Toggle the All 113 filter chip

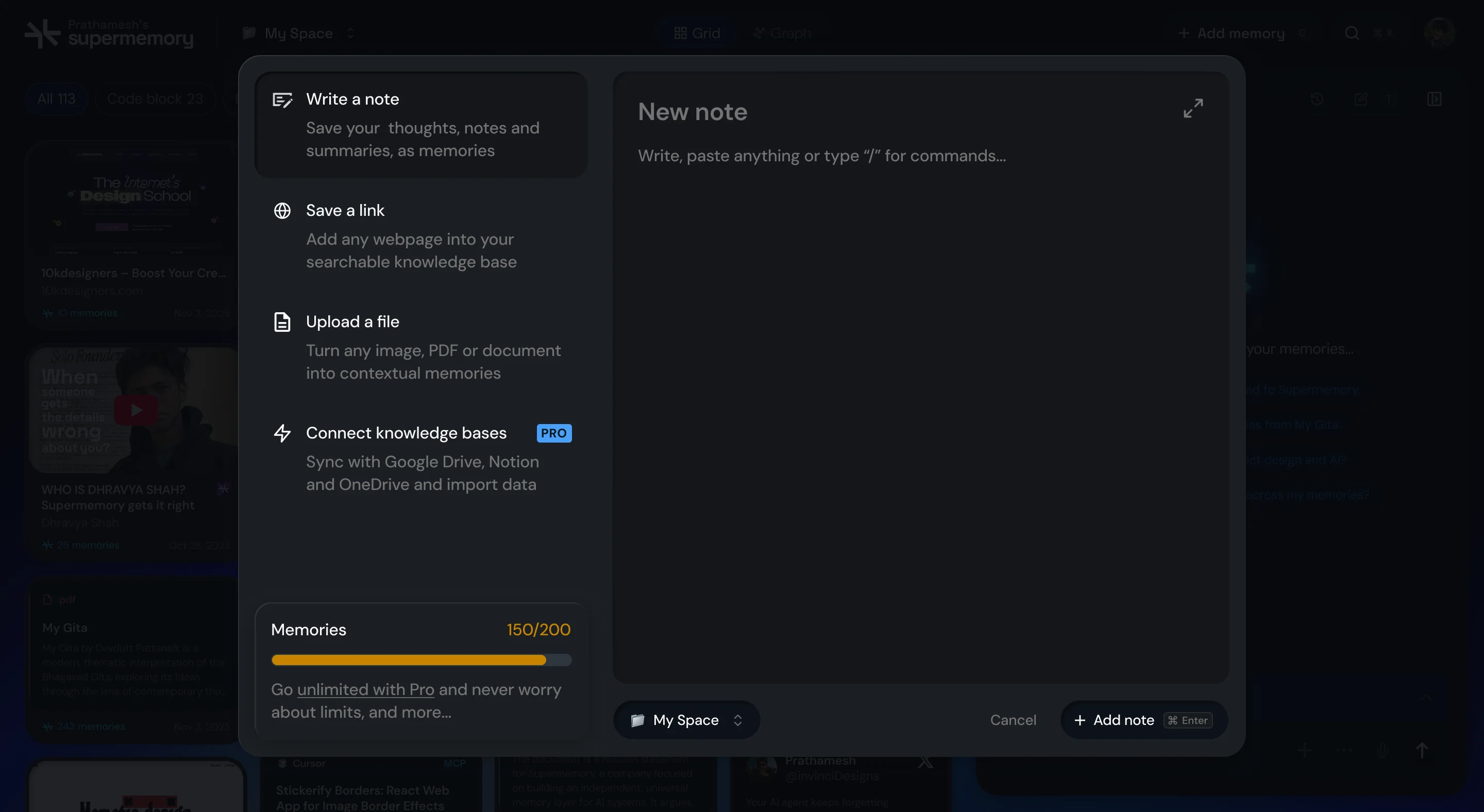click(x=56, y=98)
